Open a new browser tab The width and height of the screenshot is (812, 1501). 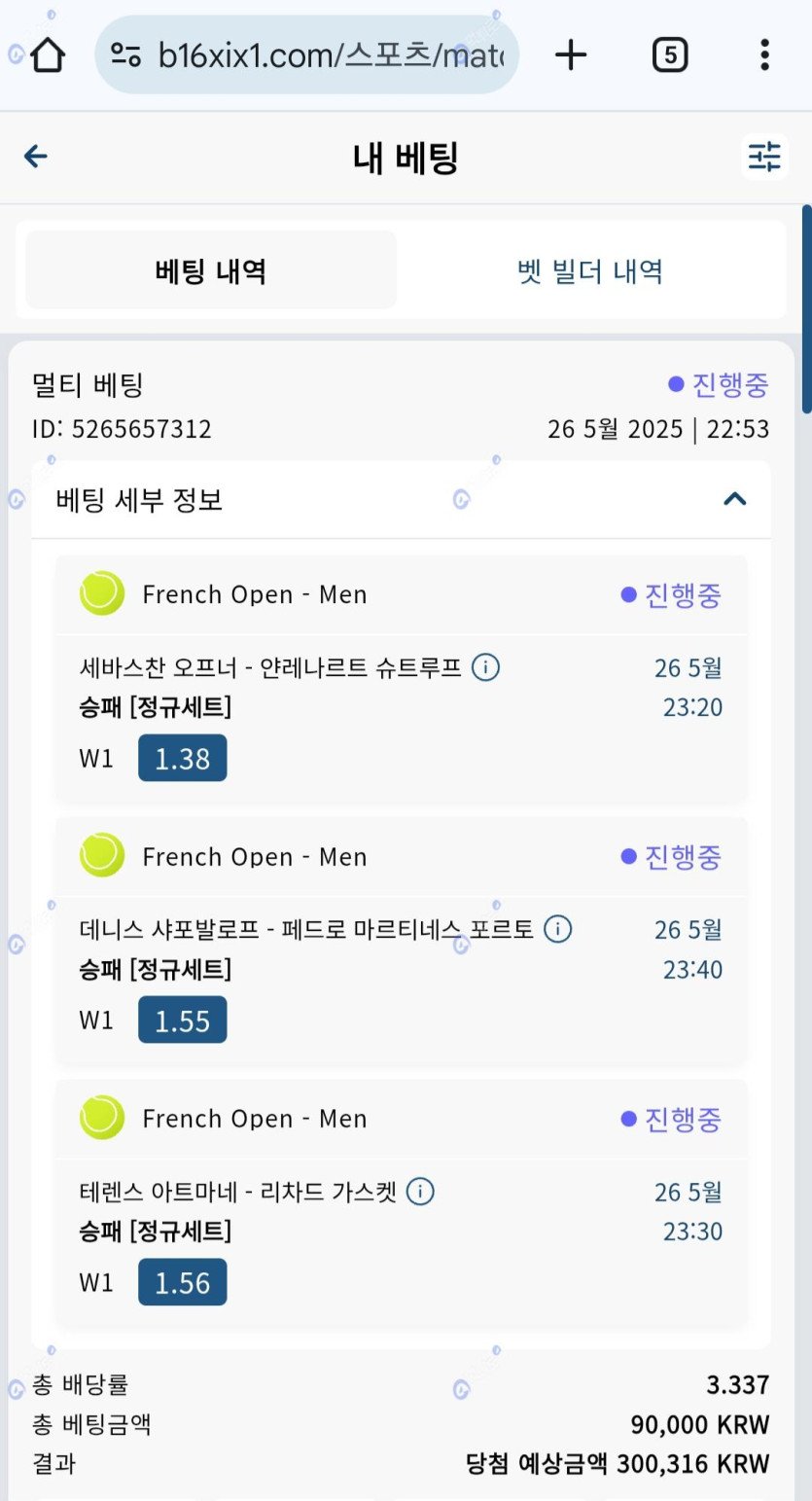(571, 55)
